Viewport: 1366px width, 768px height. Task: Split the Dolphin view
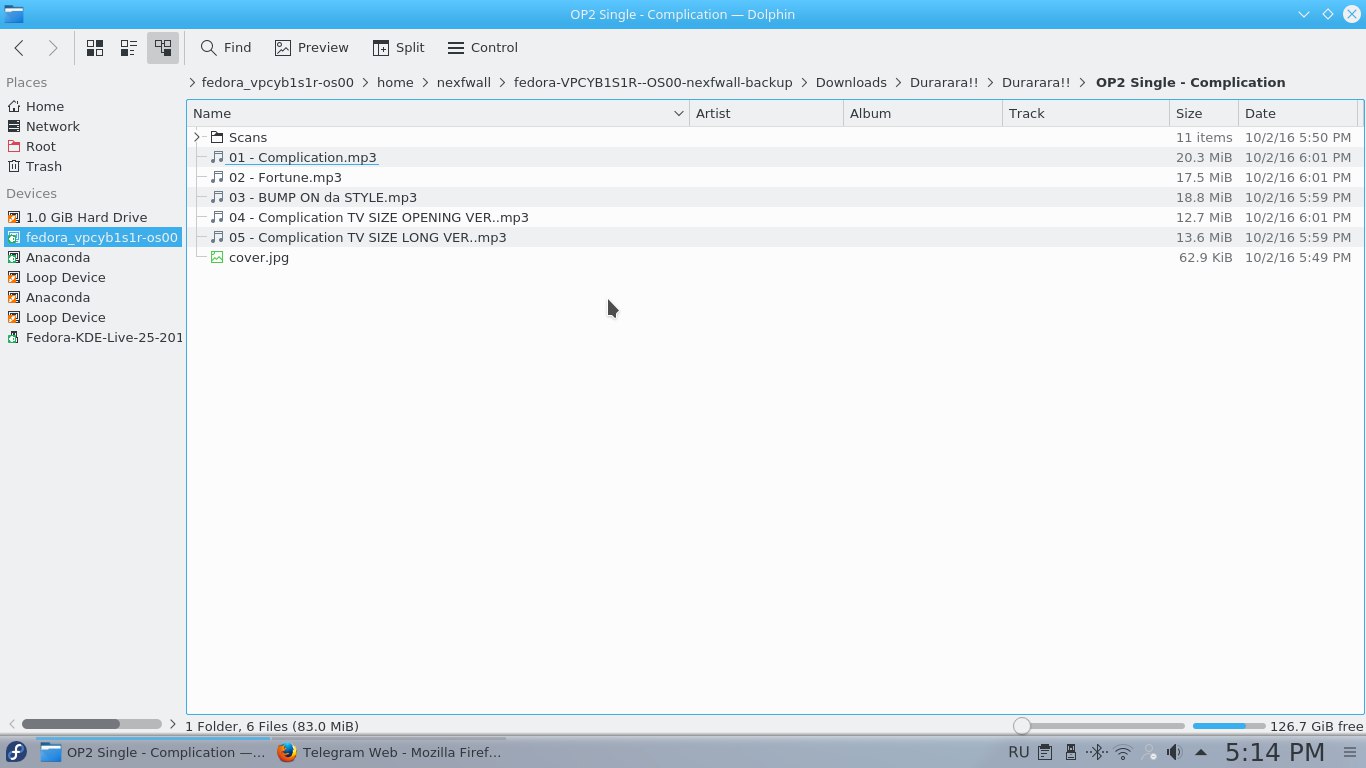pyautogui.click(x=399, y=48)
